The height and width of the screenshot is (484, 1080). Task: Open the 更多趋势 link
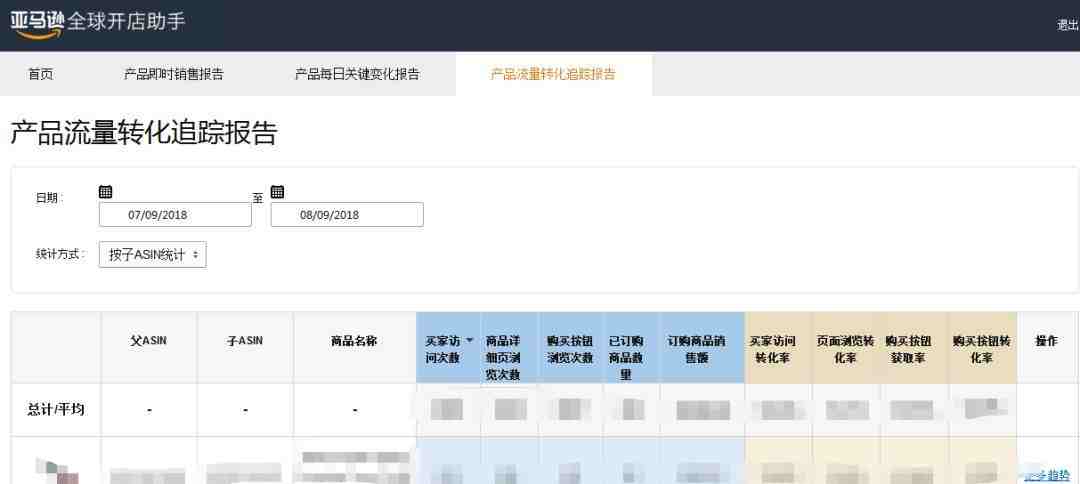pyautogui.click(x=1046, y=475)
